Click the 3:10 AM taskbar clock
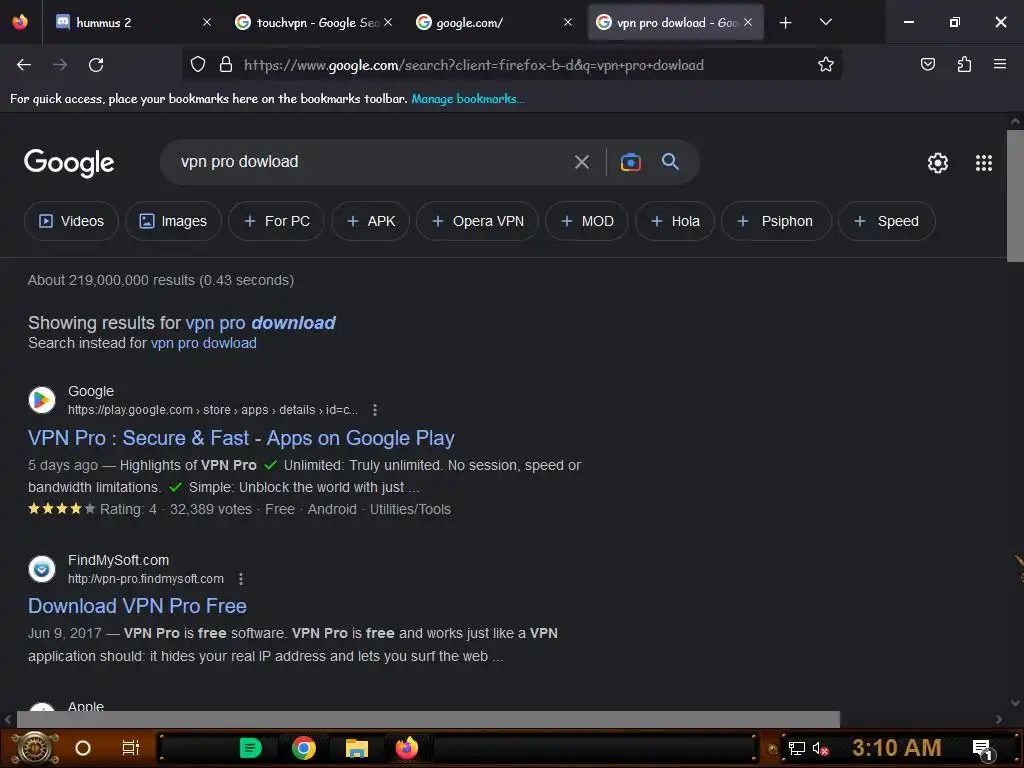The width and height of the screenshot is (1024, 768). pyautogui.click(x=896, y=748)
